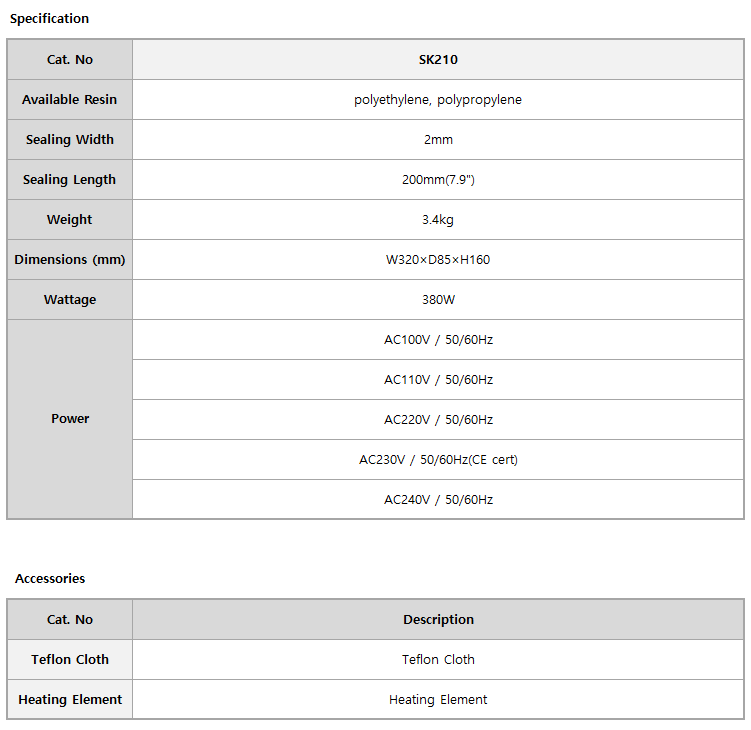Viewport: 751px width, 730px height.
Task: Select the Sealing Width label cell
Action: (69, 139)
